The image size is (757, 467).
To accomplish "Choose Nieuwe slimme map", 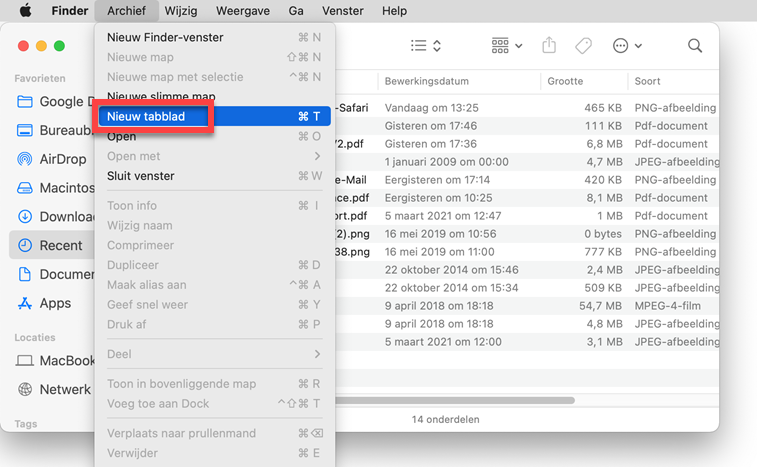I will point(214,96).
